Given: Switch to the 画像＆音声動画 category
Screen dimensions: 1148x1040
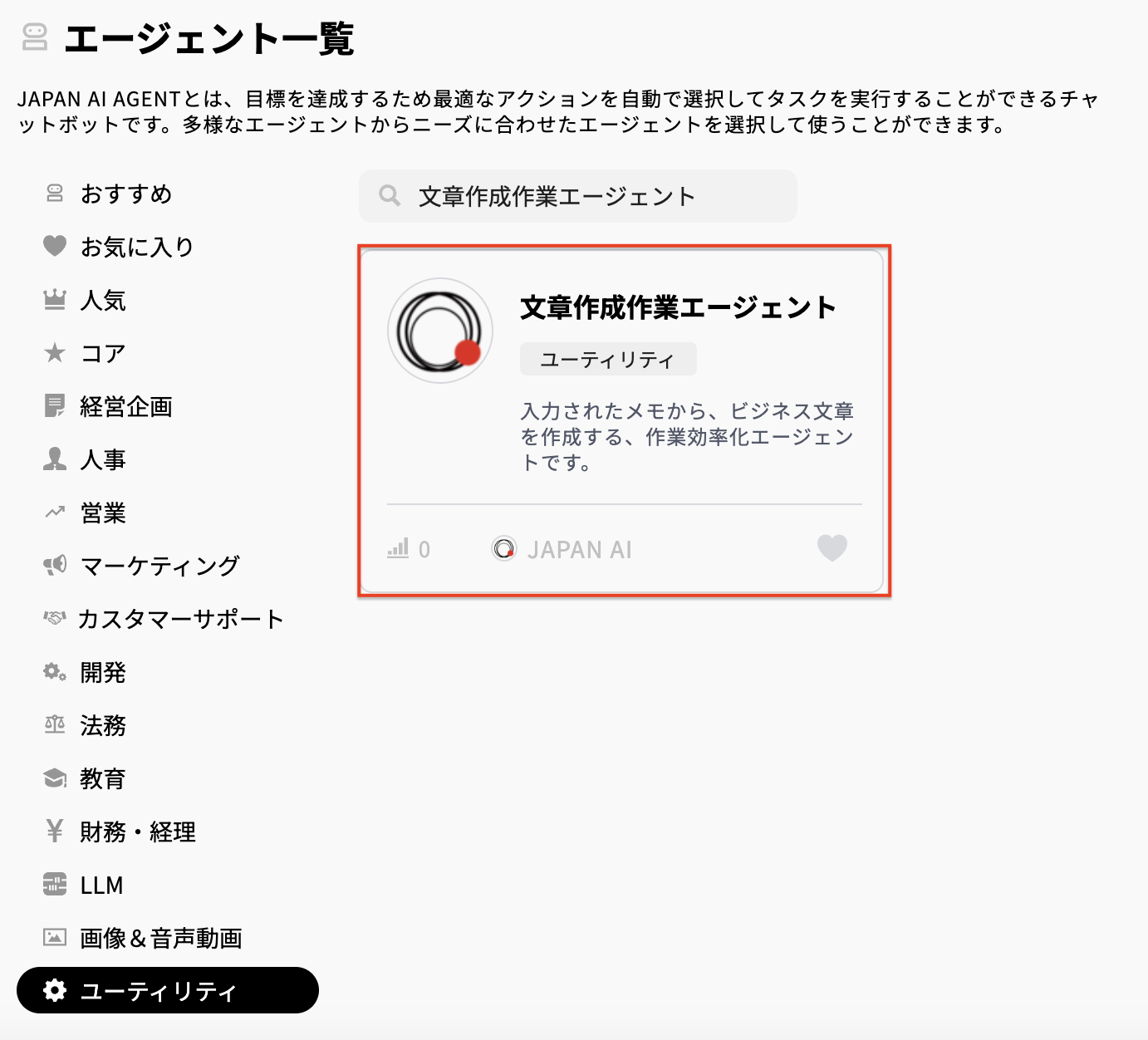Looking at the screenshot, I should coord(160,938).
